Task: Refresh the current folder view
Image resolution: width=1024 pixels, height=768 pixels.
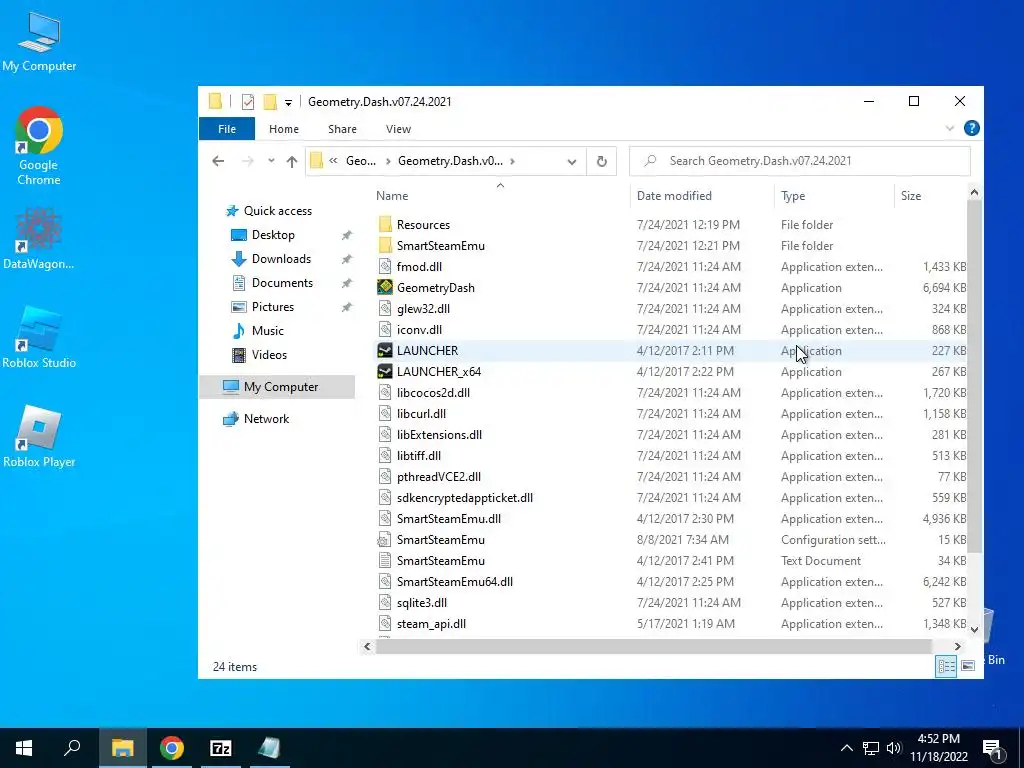Action: (601, 161)
